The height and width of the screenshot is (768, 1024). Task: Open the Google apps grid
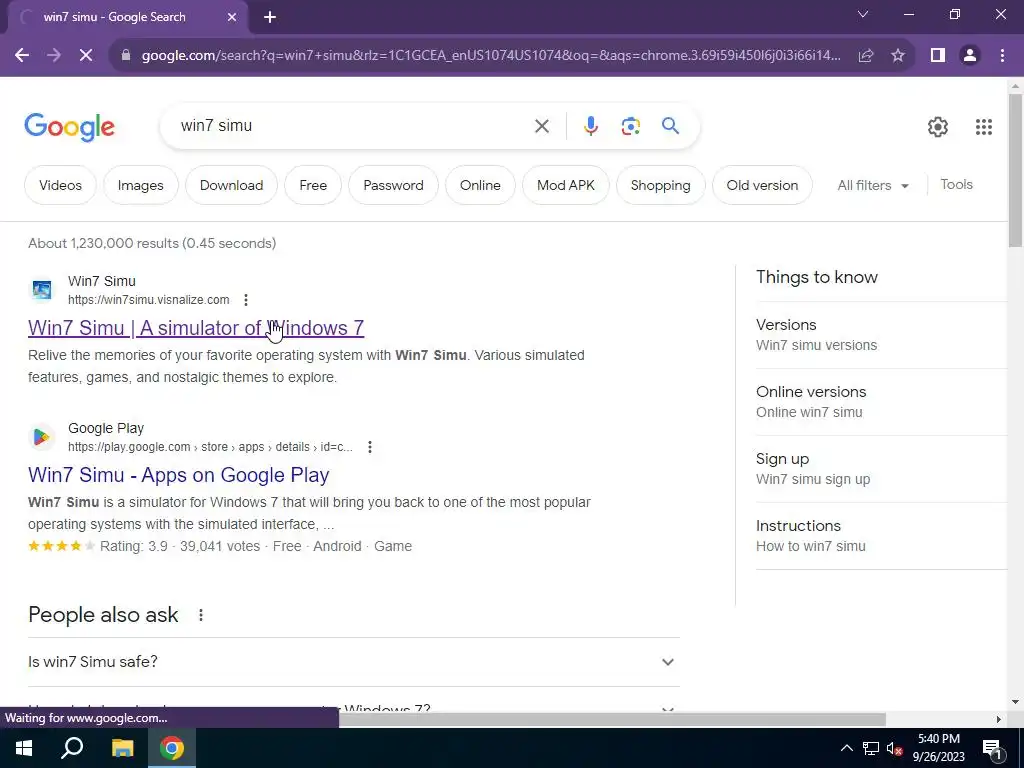pos(984,127)
